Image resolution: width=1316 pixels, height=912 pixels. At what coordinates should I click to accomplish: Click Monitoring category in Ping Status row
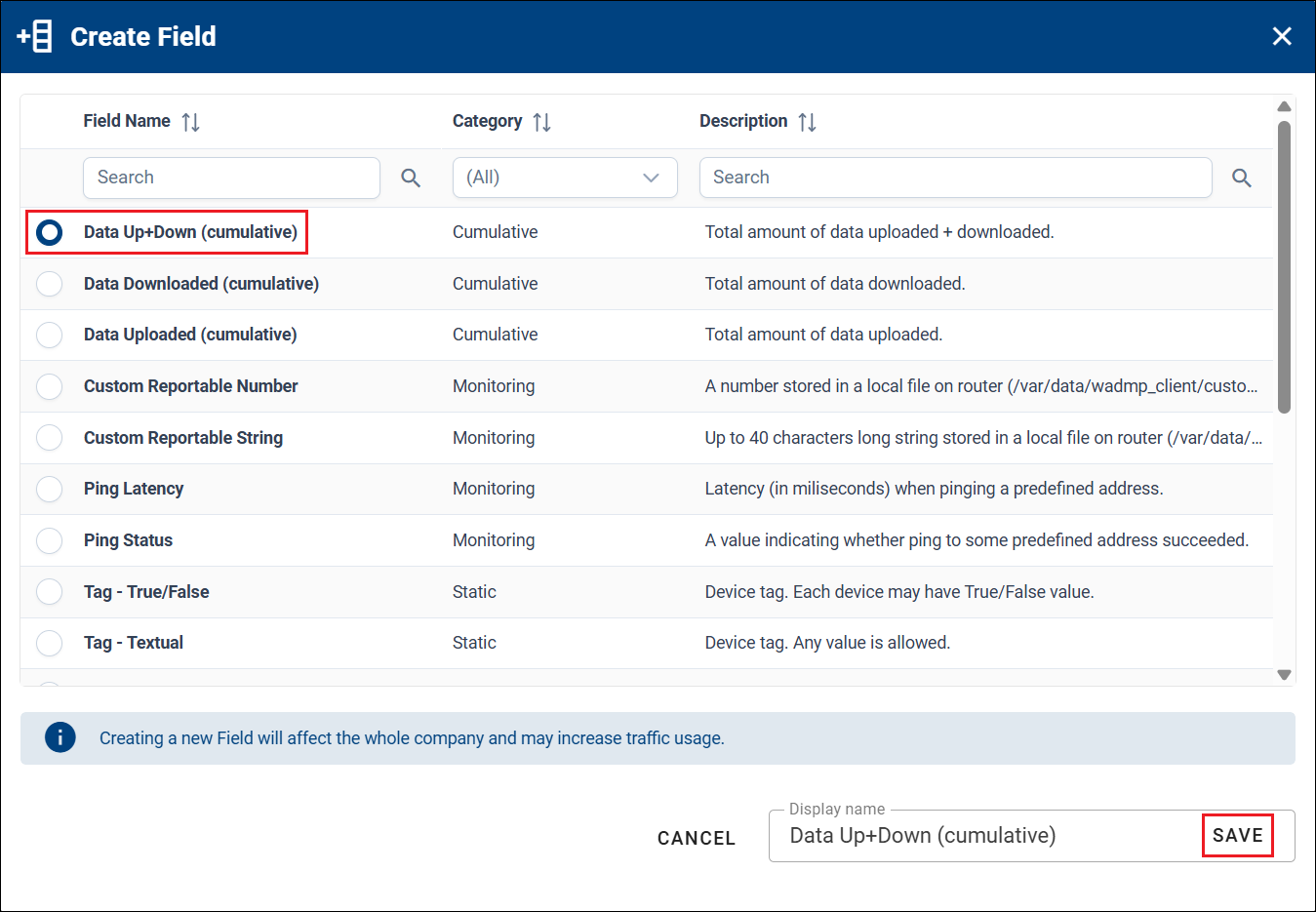(x=494, y=540)
